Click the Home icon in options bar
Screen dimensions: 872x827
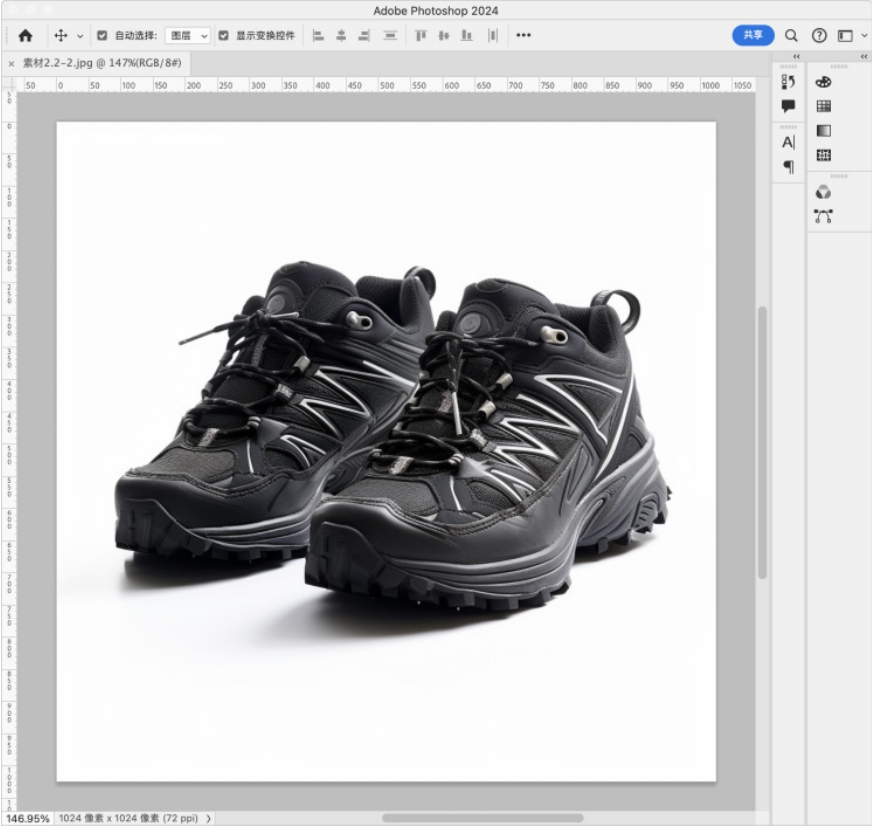coord(25,35)
